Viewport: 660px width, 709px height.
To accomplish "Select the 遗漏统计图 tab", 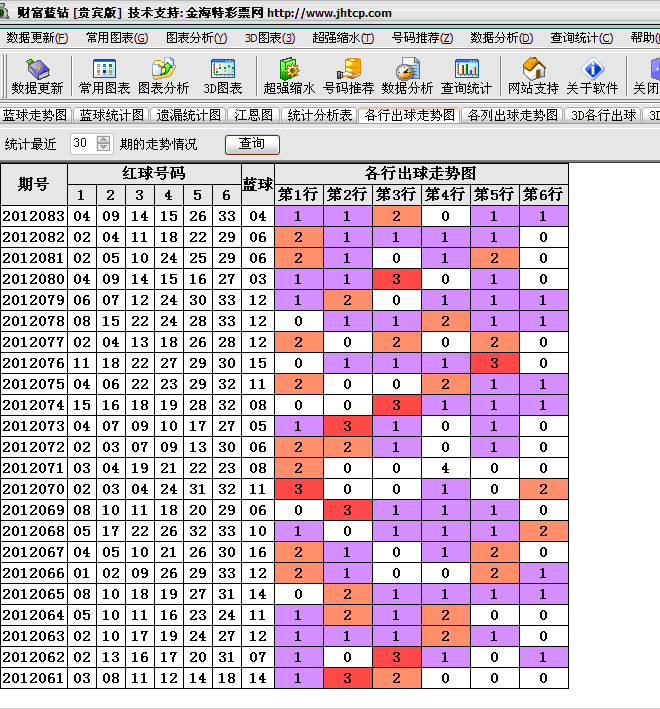I will (x=189, y=115).
